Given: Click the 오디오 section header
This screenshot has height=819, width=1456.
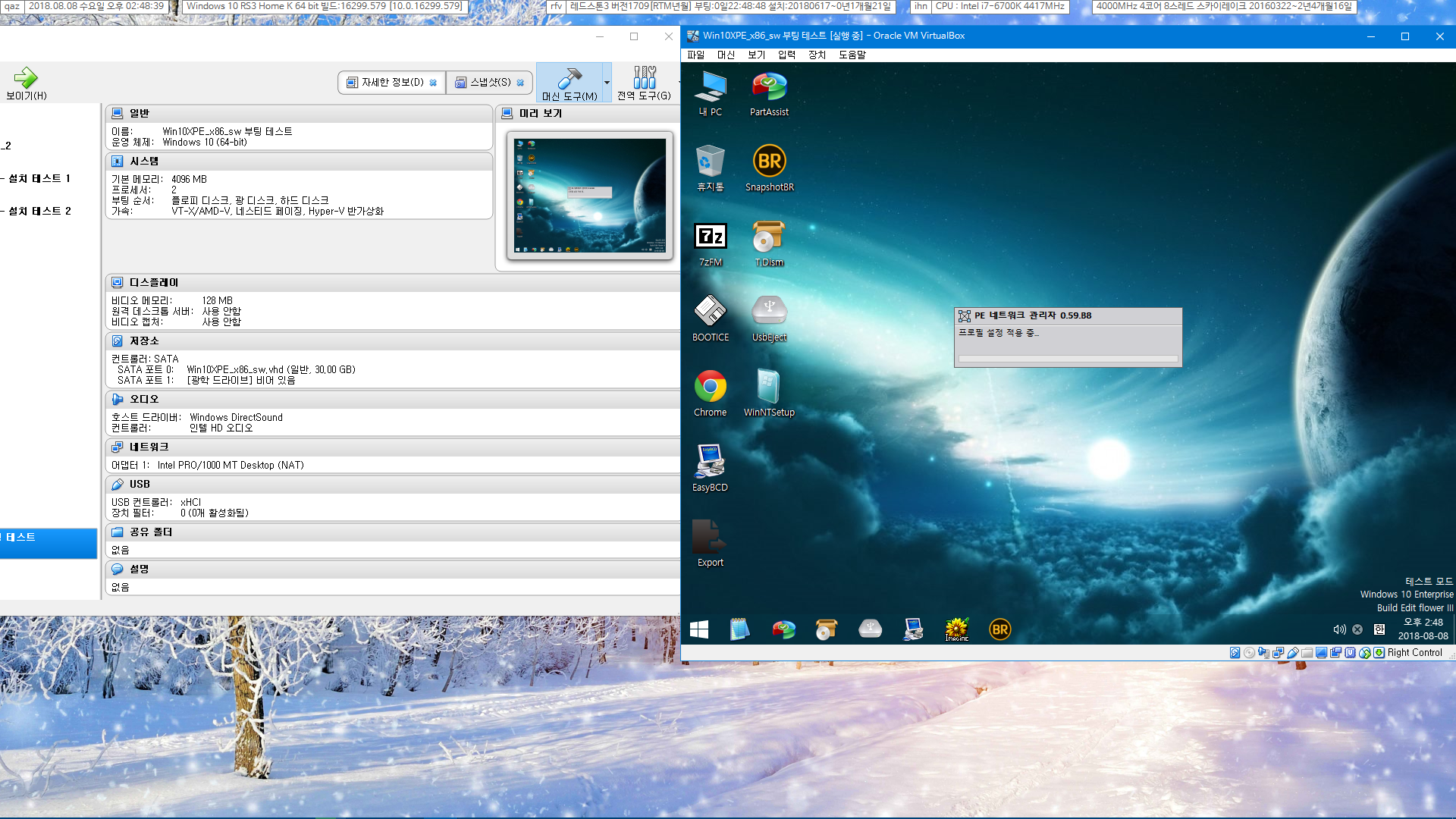Looking at the screenshot, I should 393,400.
